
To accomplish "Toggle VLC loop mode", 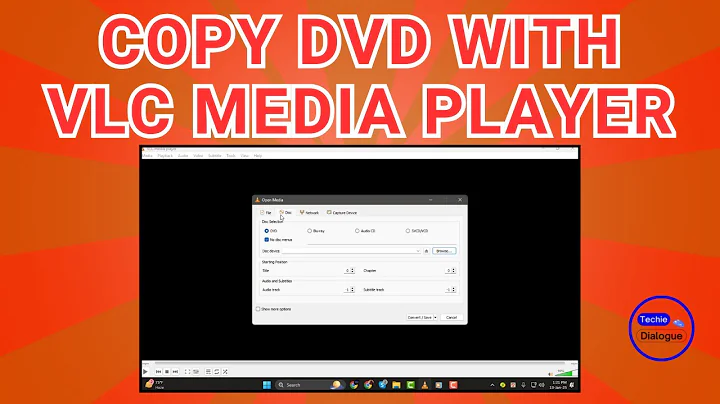I will point(216,371).
